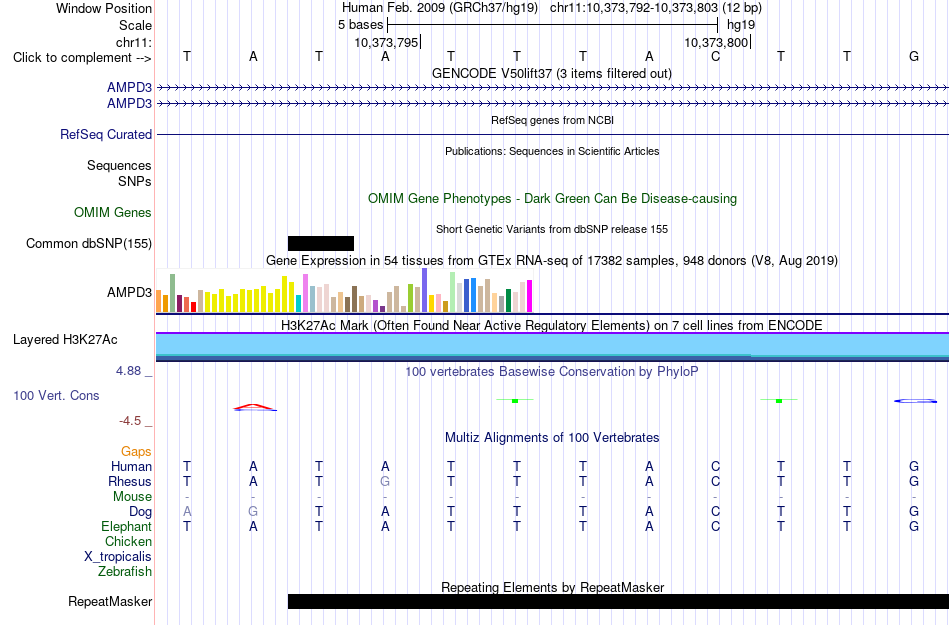Click the 4.88 PhyloP upper limit value
The height and width of the screenshot is (625, 950).
coord(129,371)
